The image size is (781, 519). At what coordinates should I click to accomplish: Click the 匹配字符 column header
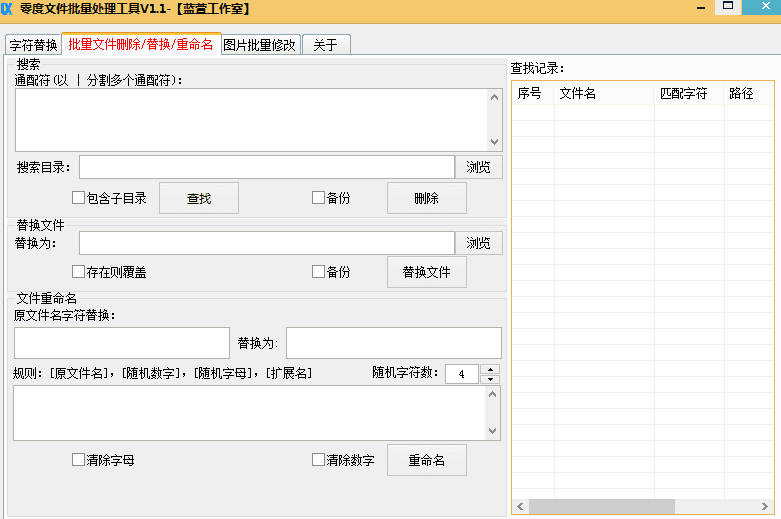click(689, 93)
